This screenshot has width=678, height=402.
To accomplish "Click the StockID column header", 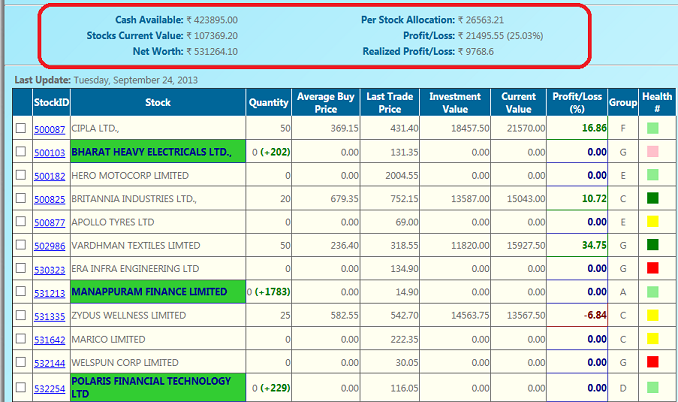I will [51, 102].
